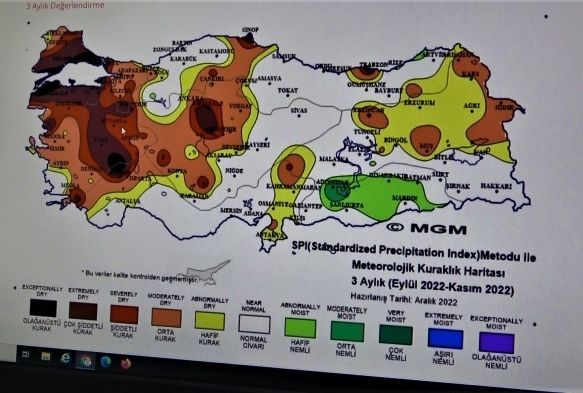
Task: Click the Sivas city marker on map
Action: tap(299, 116)
